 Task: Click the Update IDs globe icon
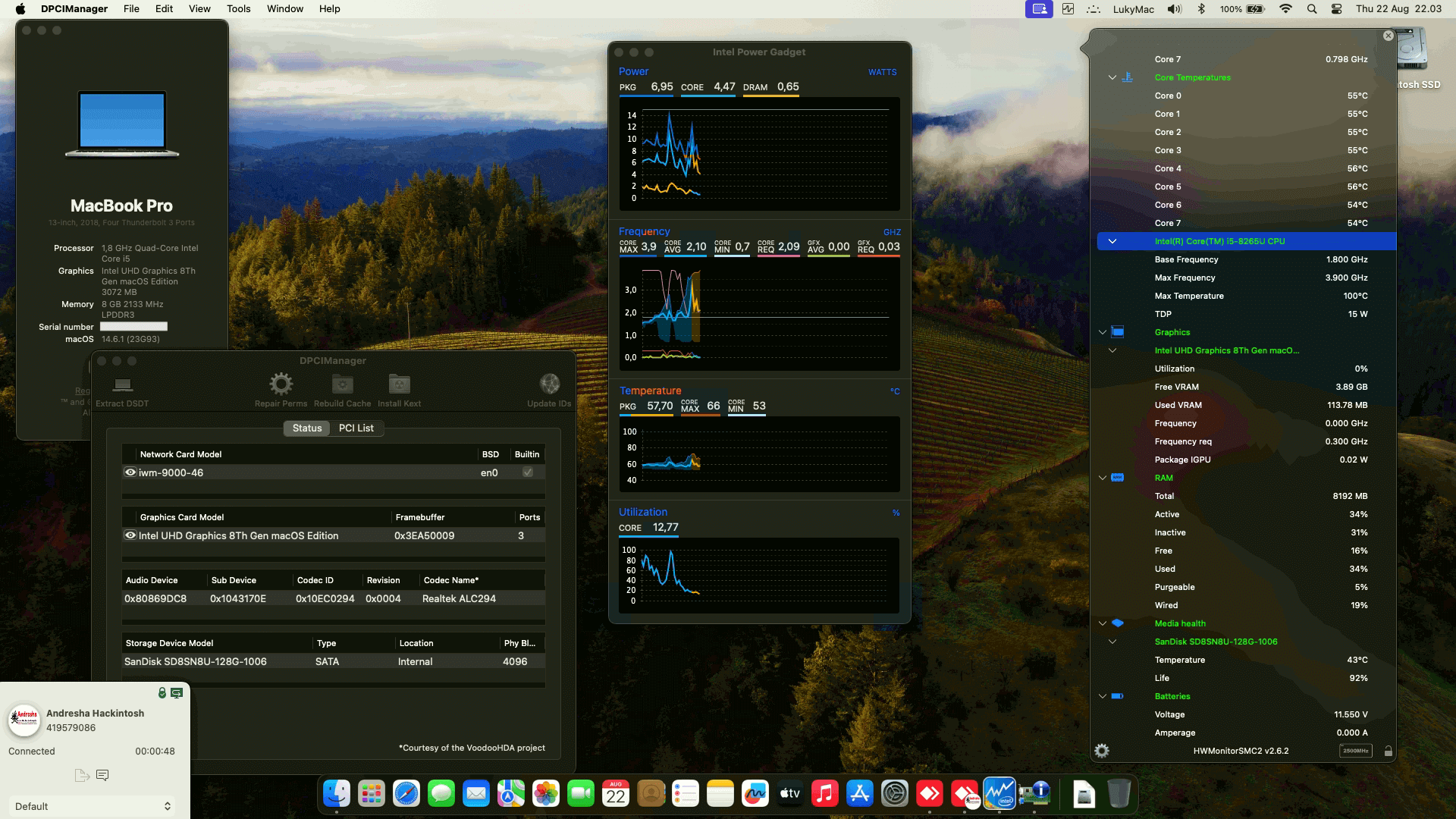(549, 384)
